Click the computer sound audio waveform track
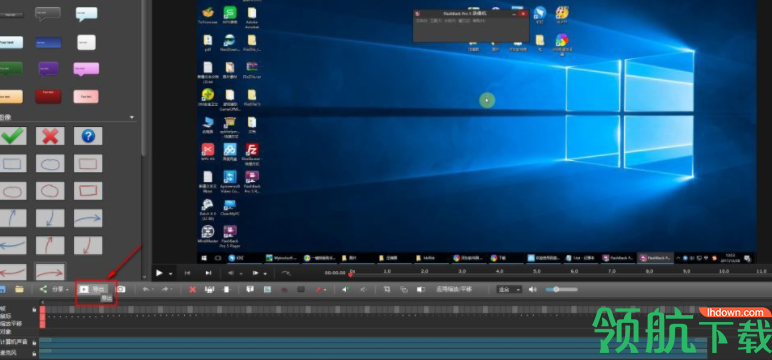Viewport: 772px width, 360px height. (x=373, y=342)
